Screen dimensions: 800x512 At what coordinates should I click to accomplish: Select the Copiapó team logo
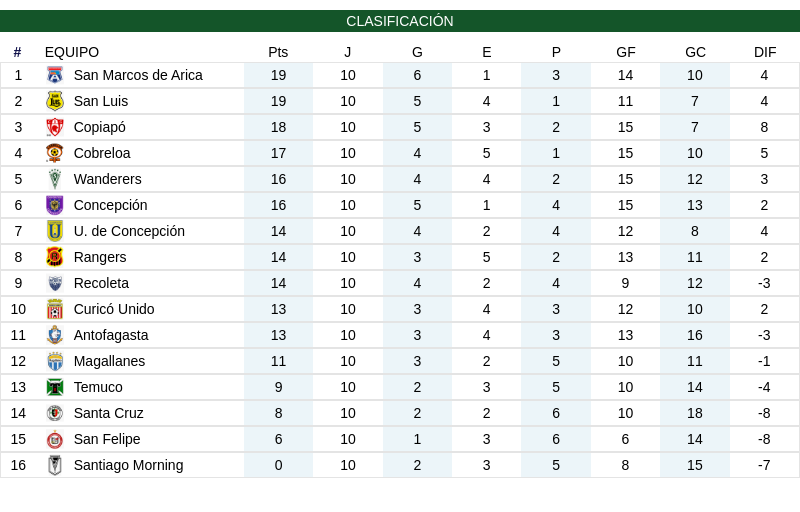(x=55, y=127)
